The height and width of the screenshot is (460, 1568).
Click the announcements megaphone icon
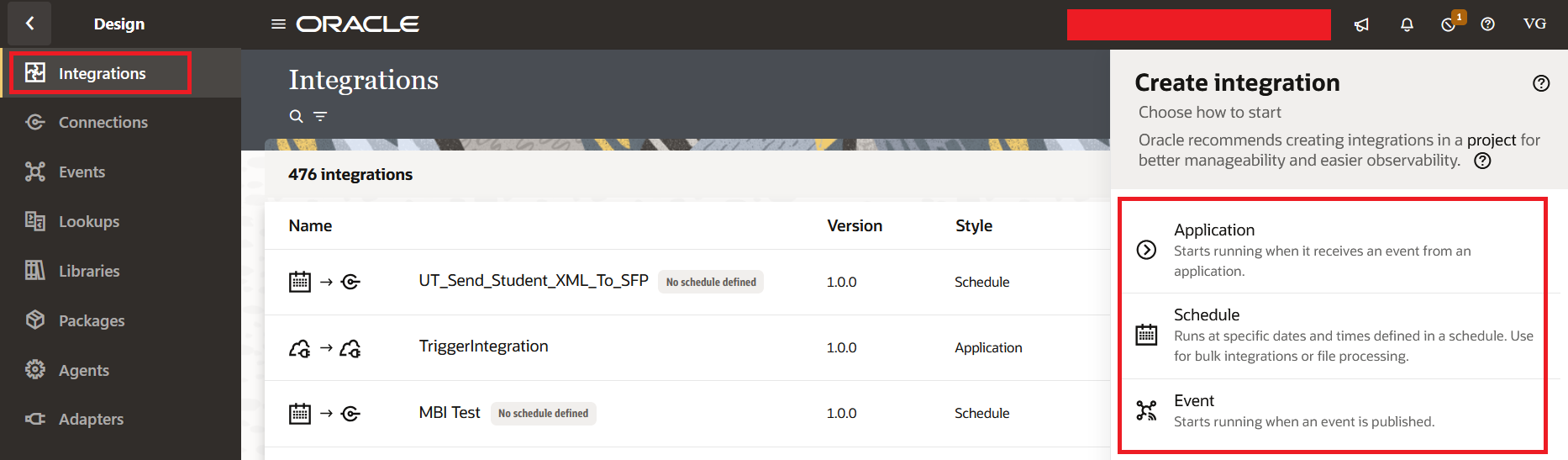1361,24
